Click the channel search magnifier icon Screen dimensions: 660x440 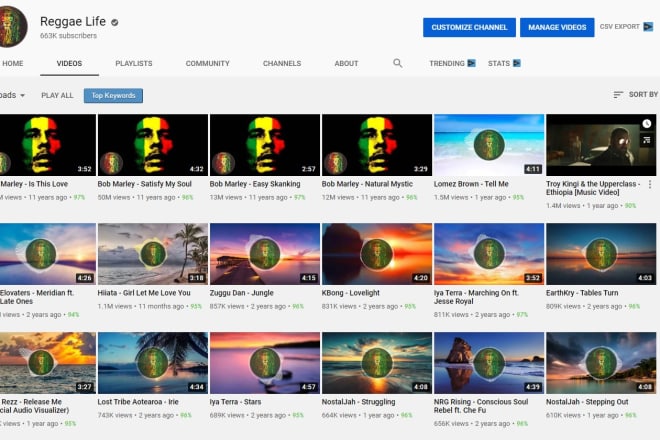(398, 63)
